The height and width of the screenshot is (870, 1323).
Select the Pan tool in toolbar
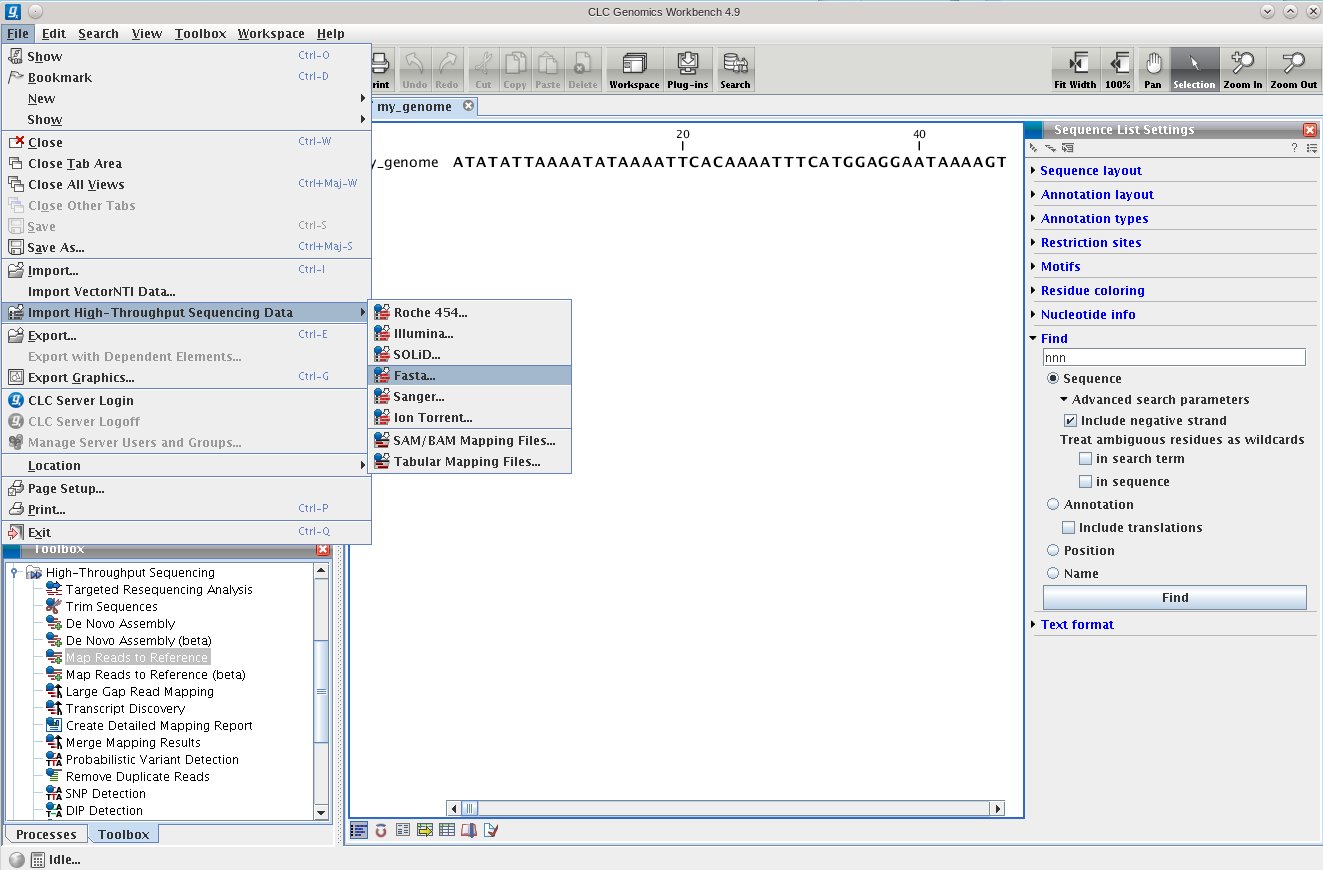pyautogui.click(x=1153, y=69)
